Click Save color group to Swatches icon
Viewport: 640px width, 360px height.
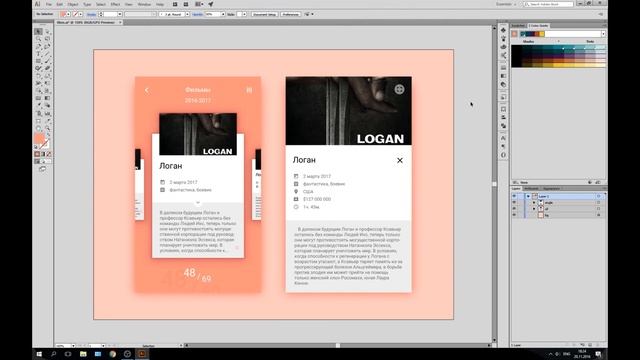point(598,182)
